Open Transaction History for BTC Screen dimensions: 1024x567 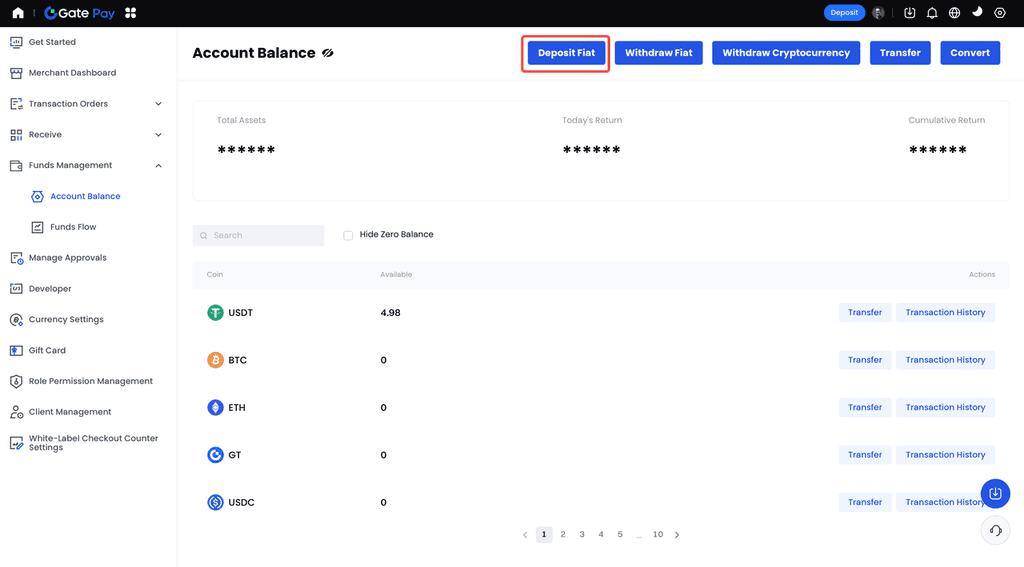coord(945,360)
